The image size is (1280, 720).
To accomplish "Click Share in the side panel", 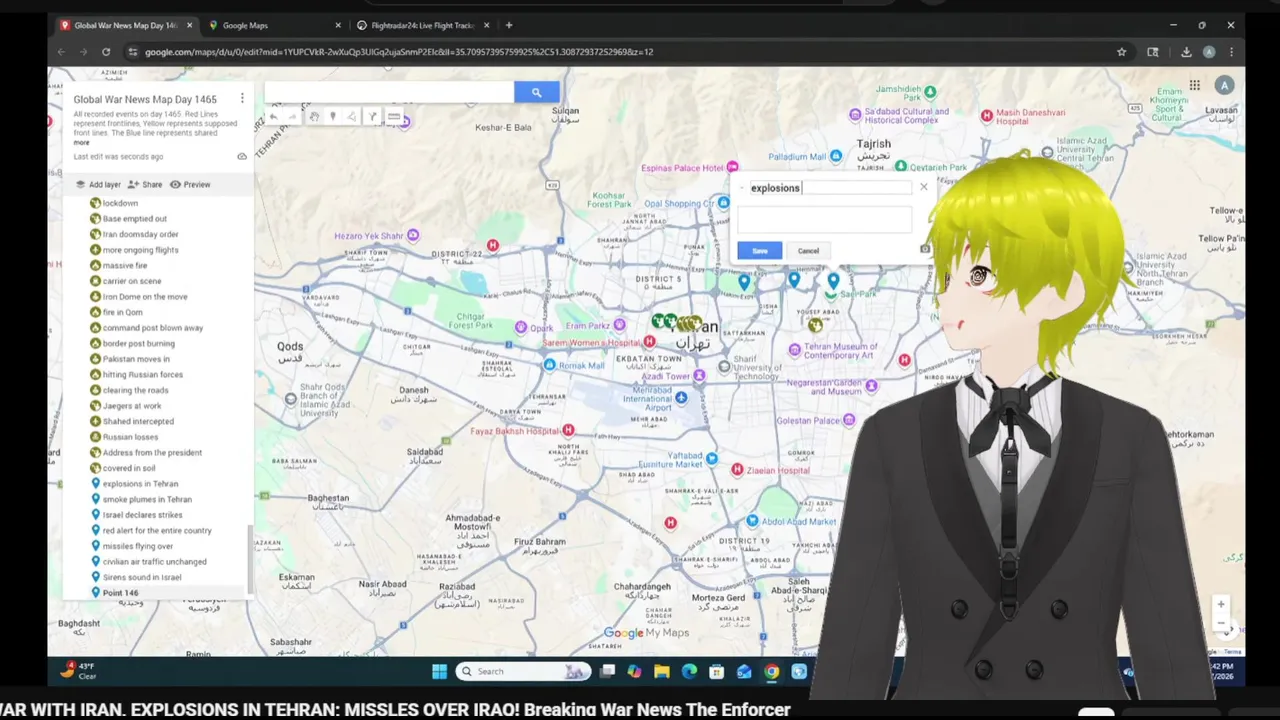I will pyautogui.click(x=145, y=185).
